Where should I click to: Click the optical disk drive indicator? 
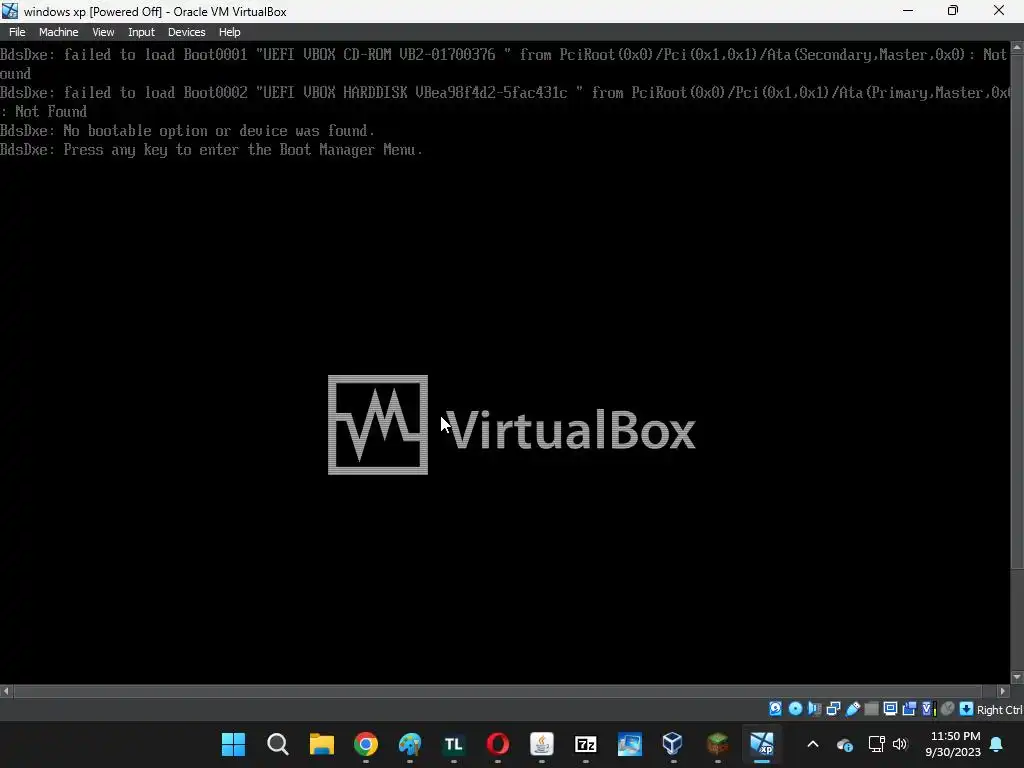click(x=795, y=709)
